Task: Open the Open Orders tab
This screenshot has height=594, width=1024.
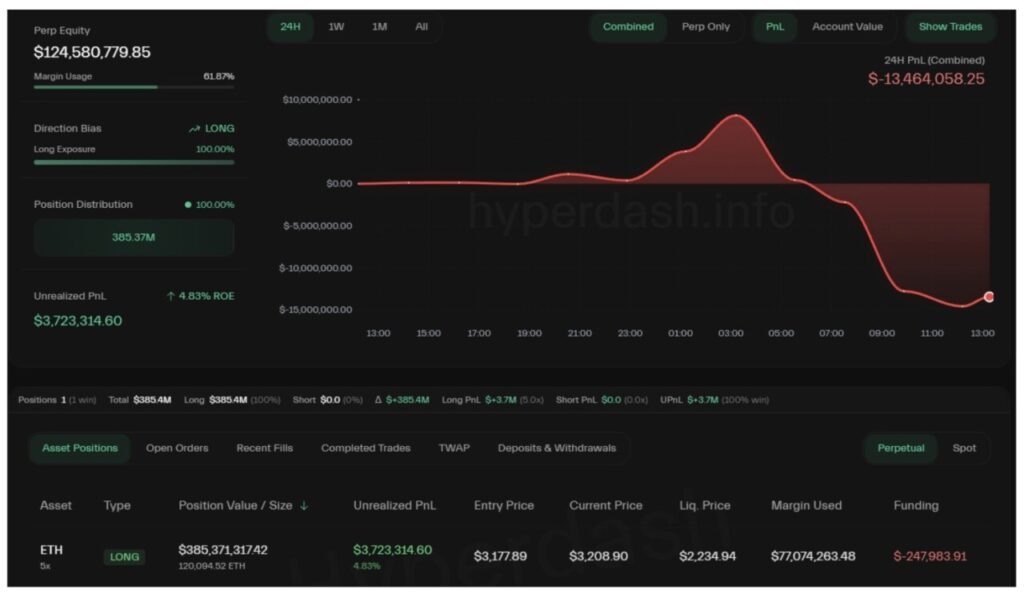Action: 177,448
